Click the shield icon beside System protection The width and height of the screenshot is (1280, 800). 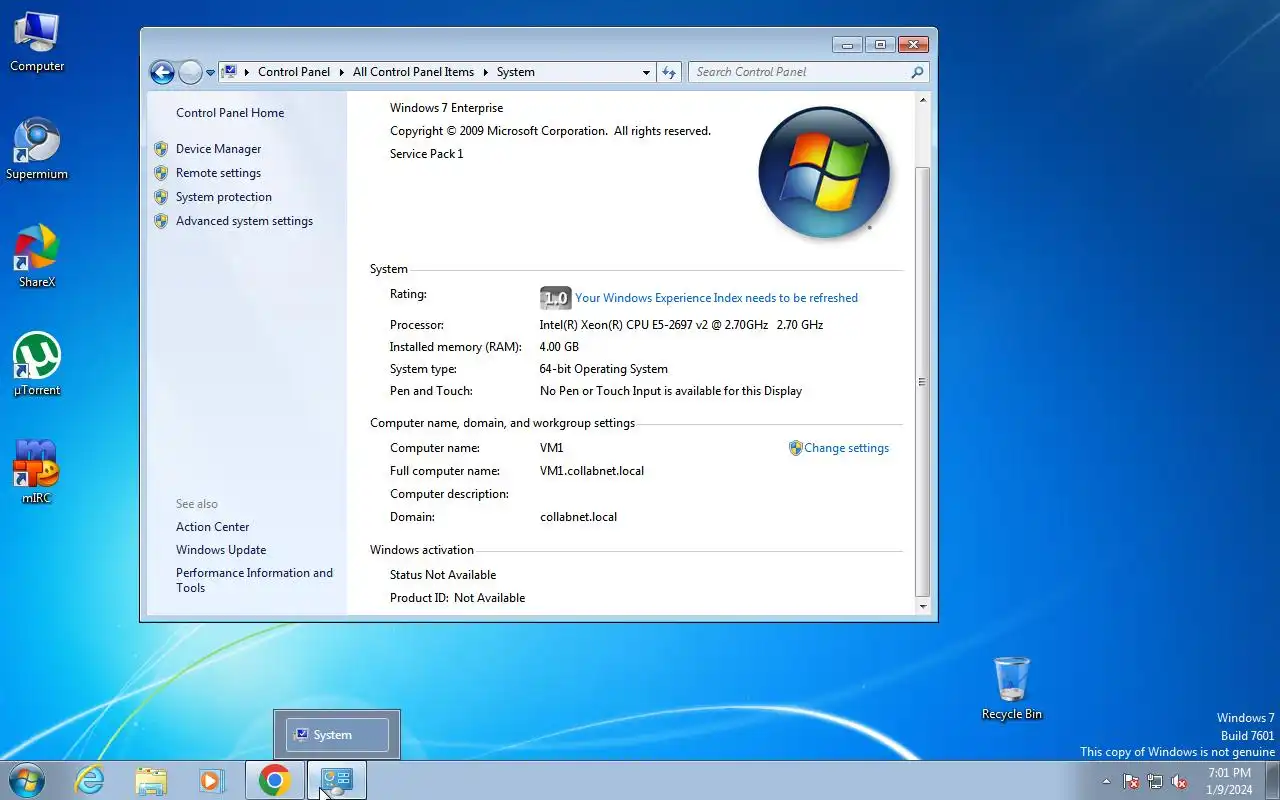(x=161, y=197)
